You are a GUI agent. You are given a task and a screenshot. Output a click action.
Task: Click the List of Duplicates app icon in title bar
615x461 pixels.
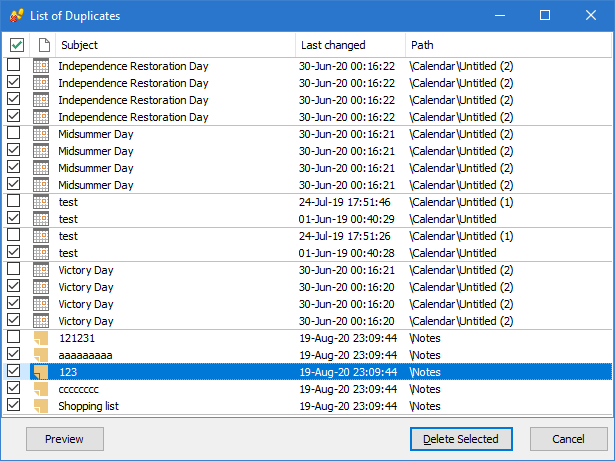tap(16, 15)
